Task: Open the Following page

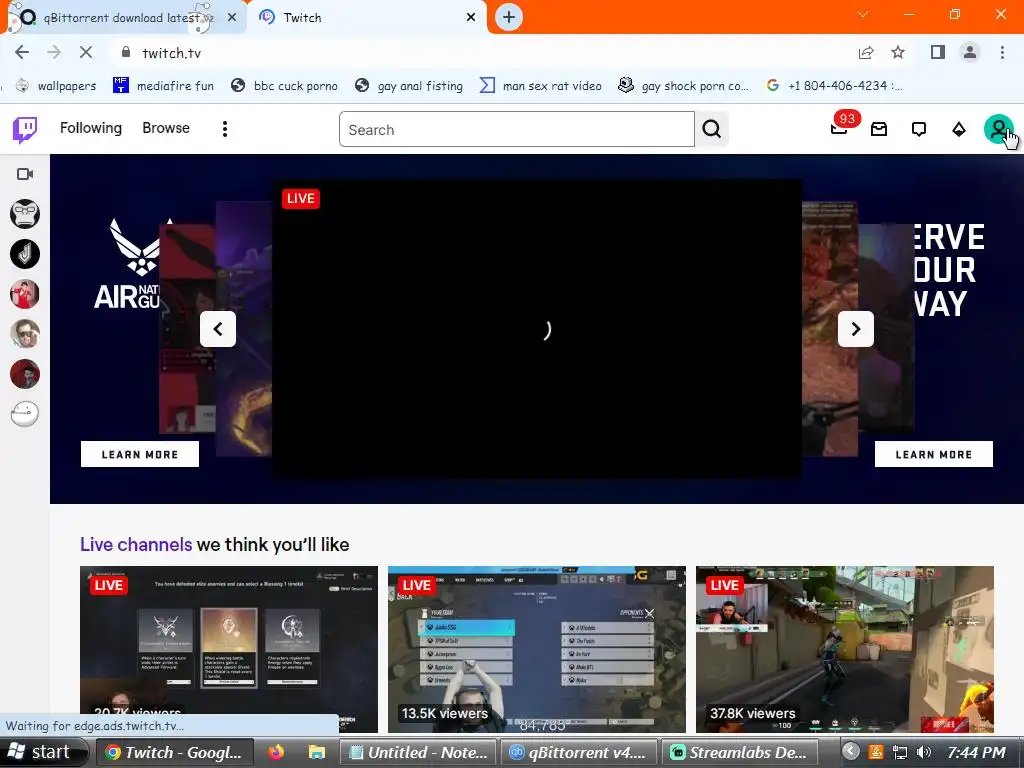Action: click(x=91, y=128)
